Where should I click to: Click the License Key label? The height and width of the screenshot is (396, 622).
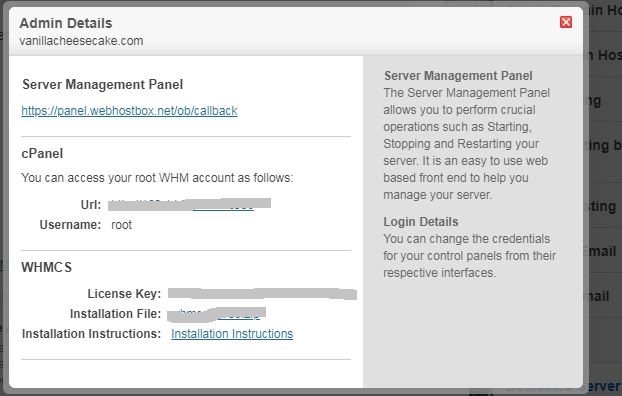124,294
